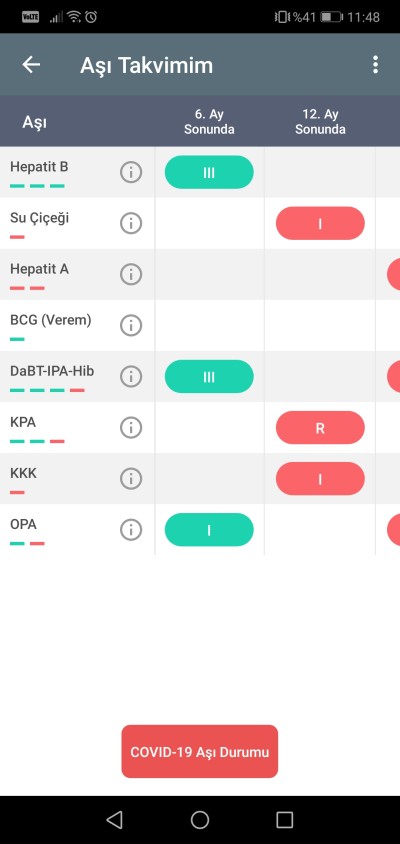Show info for Hepatit A vaccine
The height and width of the screenshot is (844, 400).
(130, 274)
